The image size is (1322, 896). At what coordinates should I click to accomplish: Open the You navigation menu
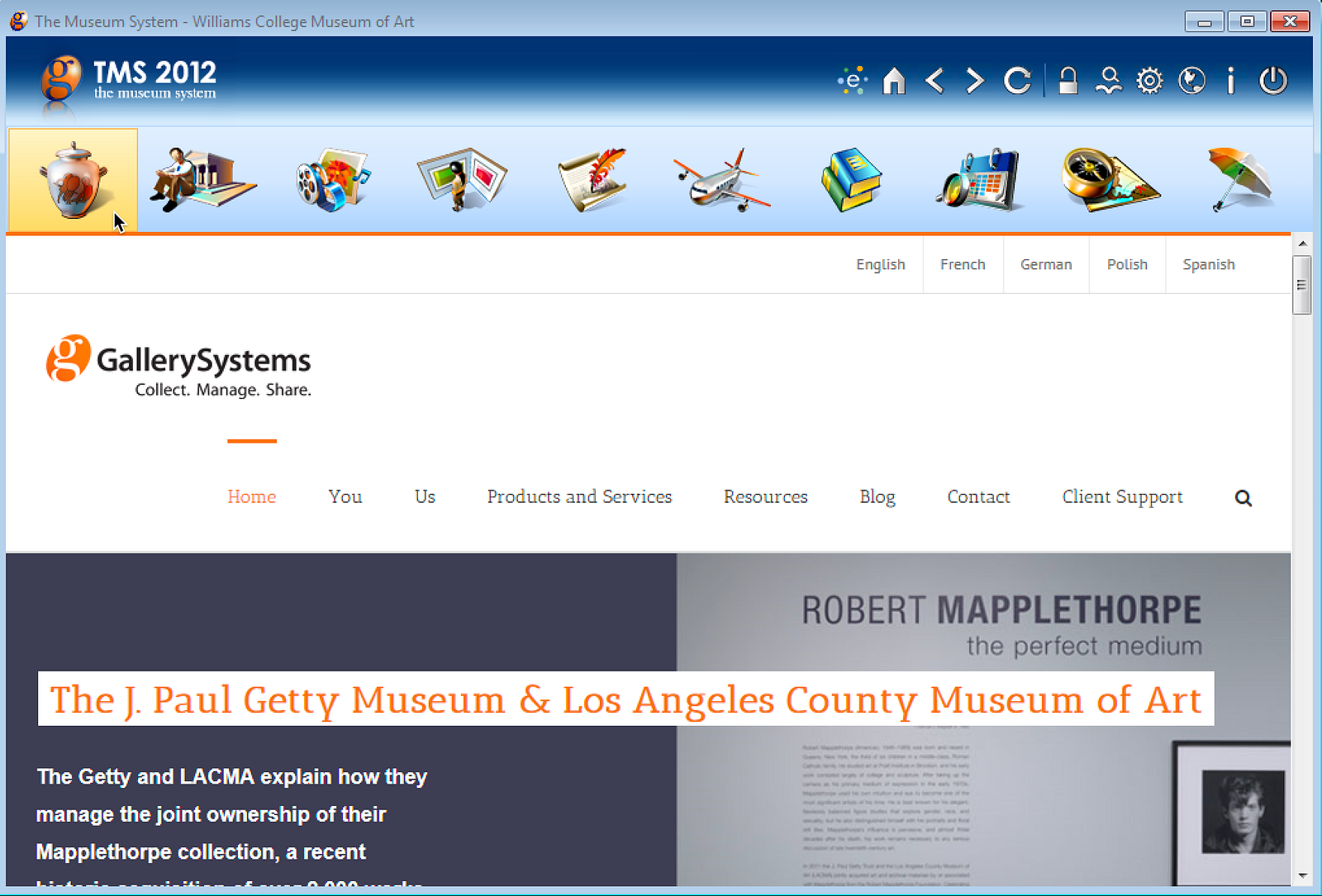(345, 496)
